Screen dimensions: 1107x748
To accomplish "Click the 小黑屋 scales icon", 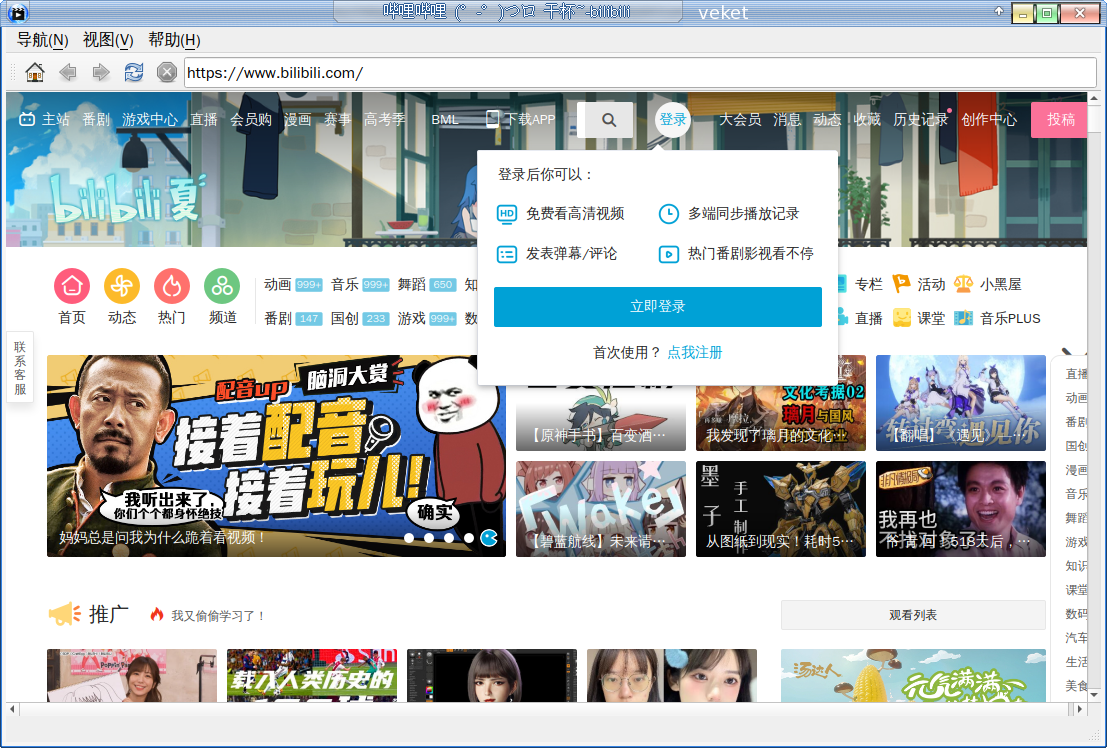I will [x=963, y=284].
